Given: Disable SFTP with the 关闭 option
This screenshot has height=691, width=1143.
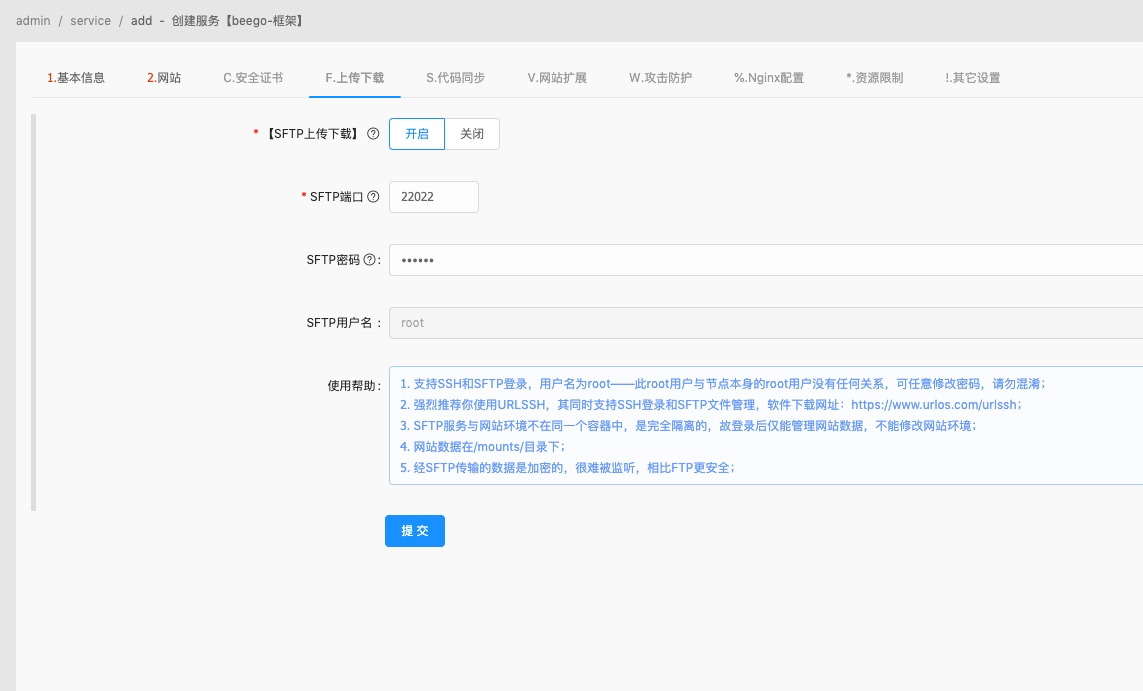Looking at the screenshot, I should [x=472, y=134].
